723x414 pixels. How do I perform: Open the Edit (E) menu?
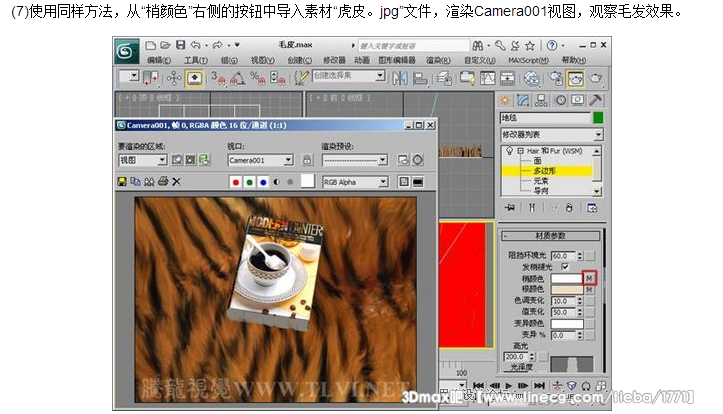pyautogui.click(x=159, y=60)
